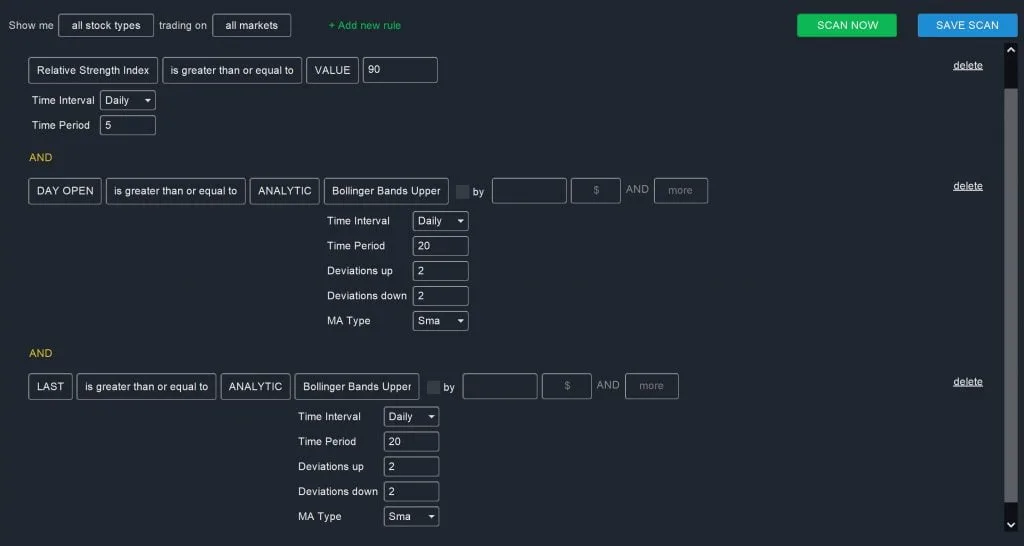Delete the LAST rule
This screenshot has height=546, width=1024.
968,382
